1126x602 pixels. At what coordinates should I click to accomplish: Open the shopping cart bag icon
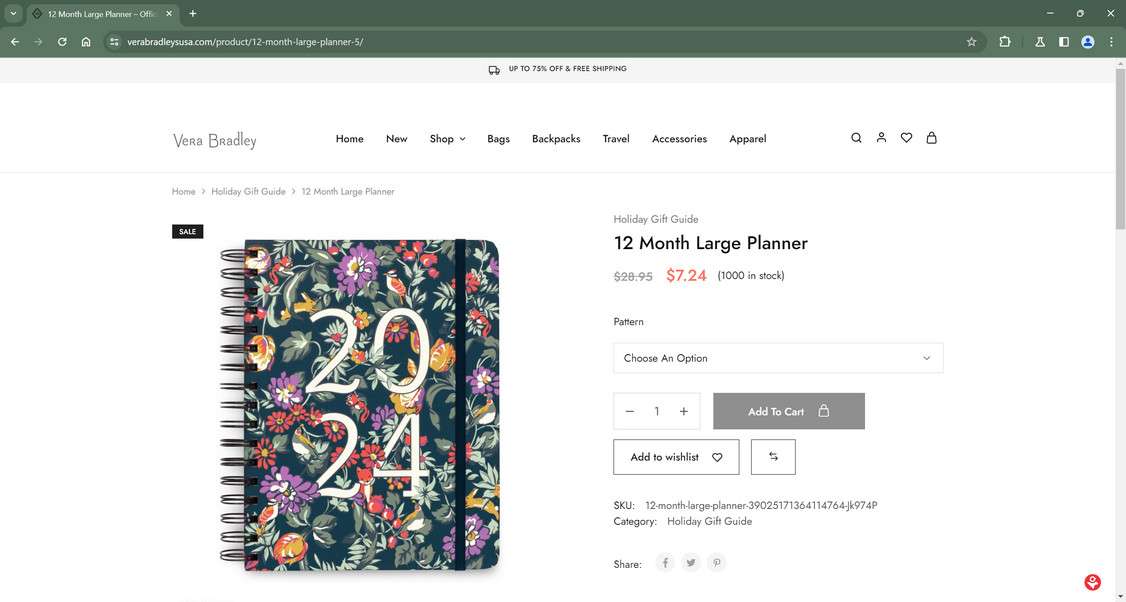coord(931,138)
